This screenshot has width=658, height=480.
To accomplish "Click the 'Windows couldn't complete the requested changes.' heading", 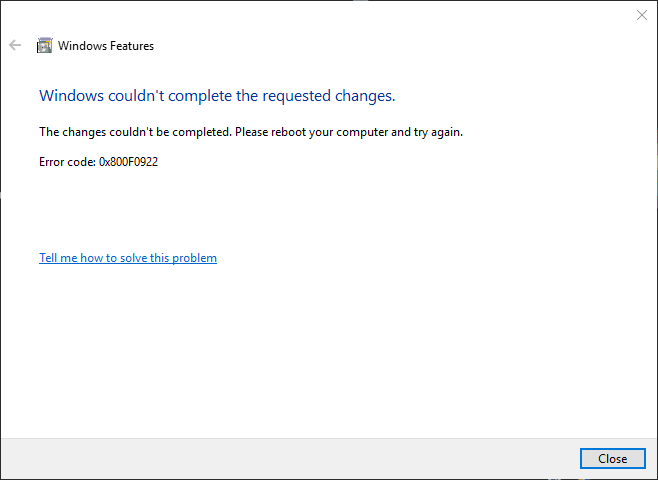I will [x=217, y=96].
